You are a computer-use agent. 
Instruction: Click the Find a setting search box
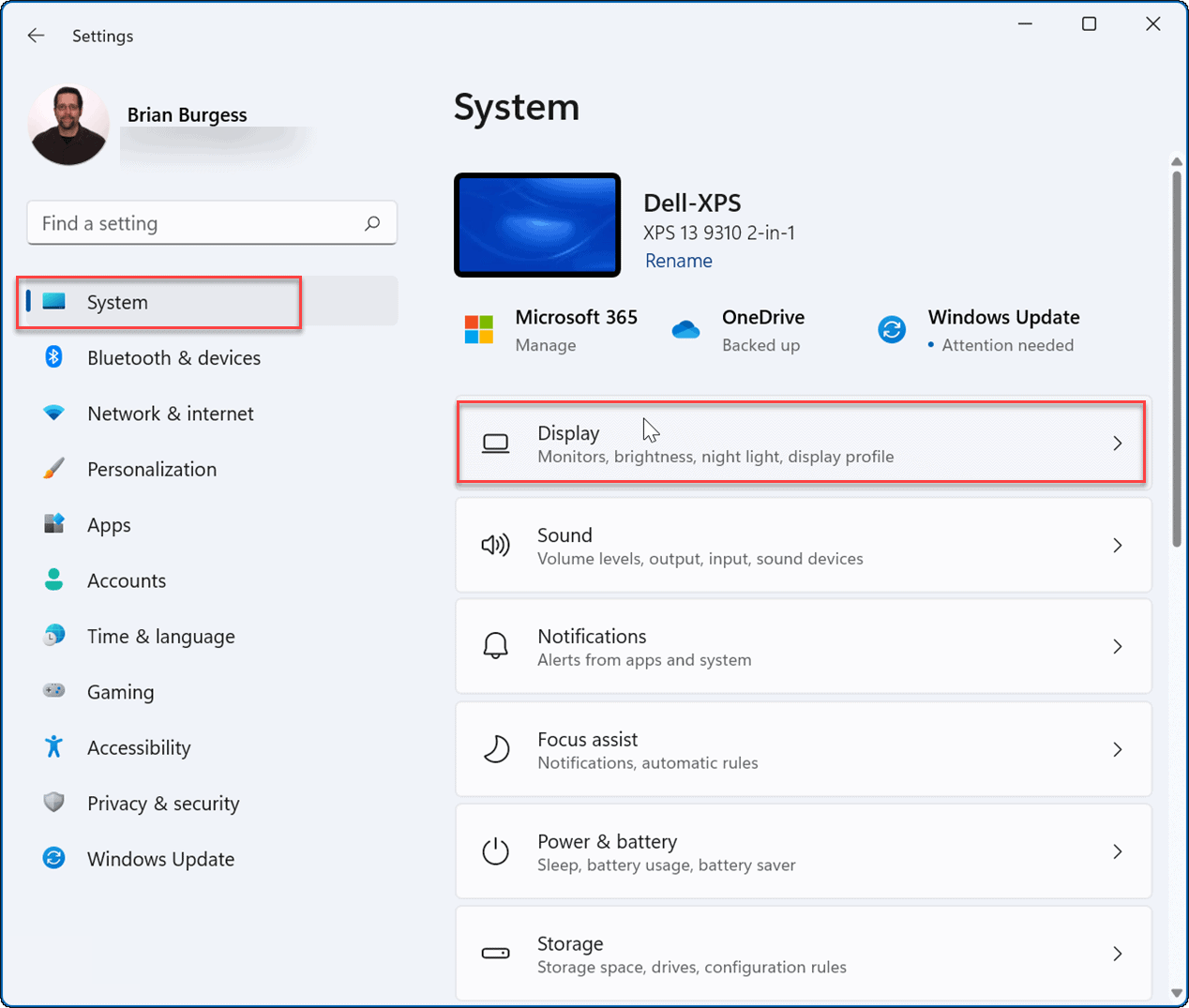(212, 223)
